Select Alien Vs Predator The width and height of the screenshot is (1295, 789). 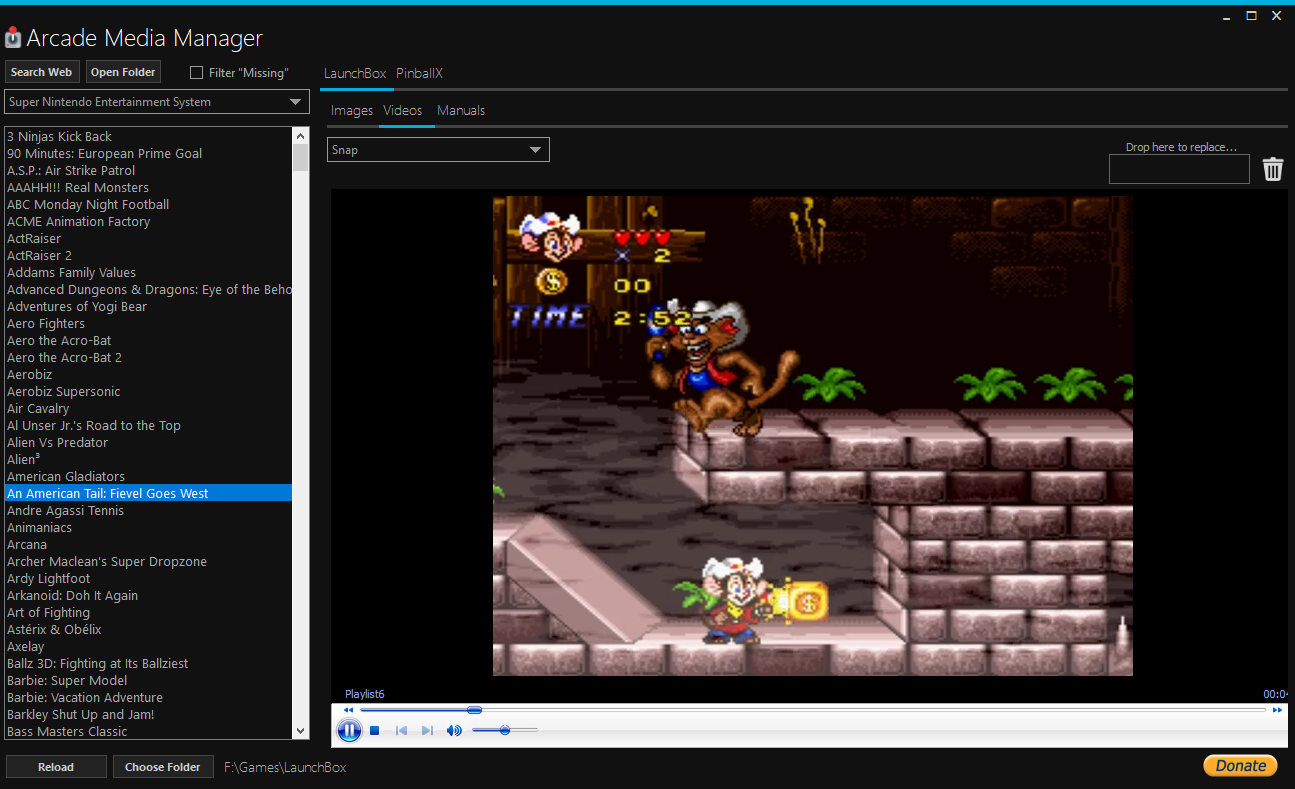point(149,442)
